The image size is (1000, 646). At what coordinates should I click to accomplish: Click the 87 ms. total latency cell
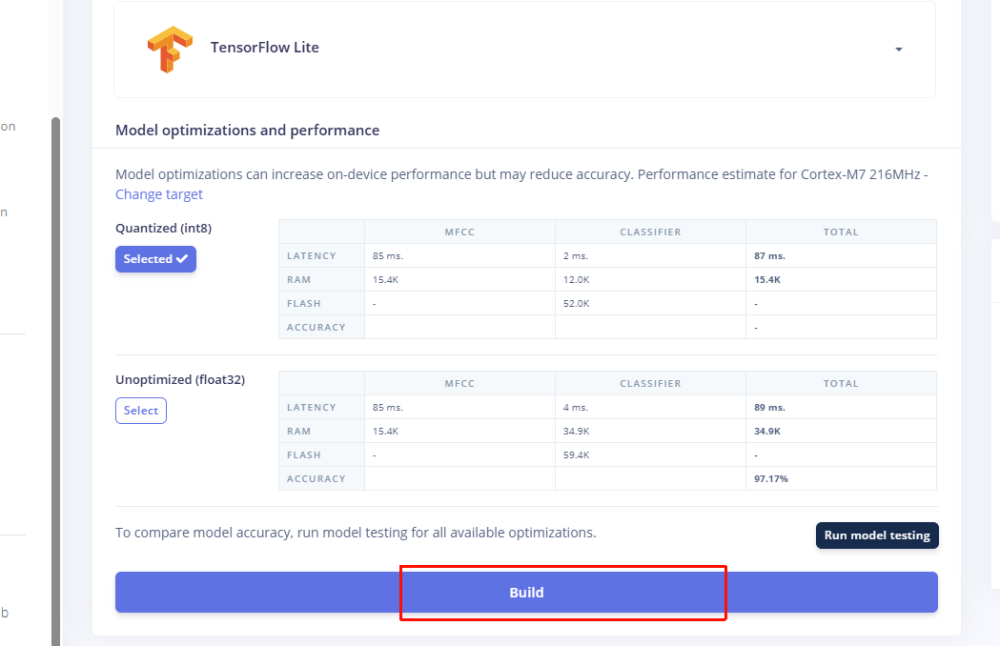click(x=770, y=256)
